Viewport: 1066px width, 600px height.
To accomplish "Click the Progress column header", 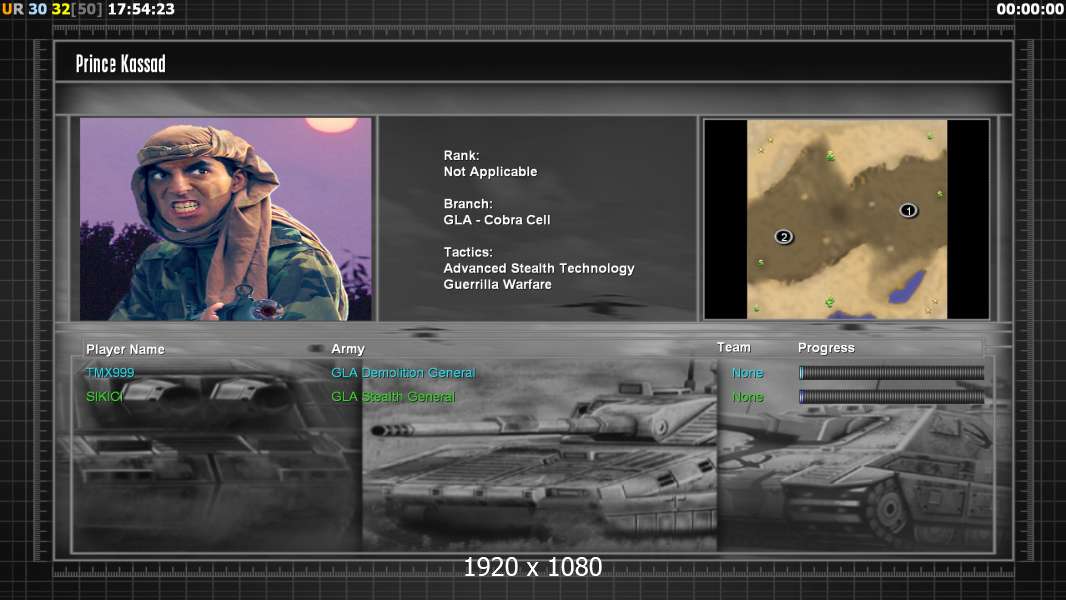I will (826, 348).
